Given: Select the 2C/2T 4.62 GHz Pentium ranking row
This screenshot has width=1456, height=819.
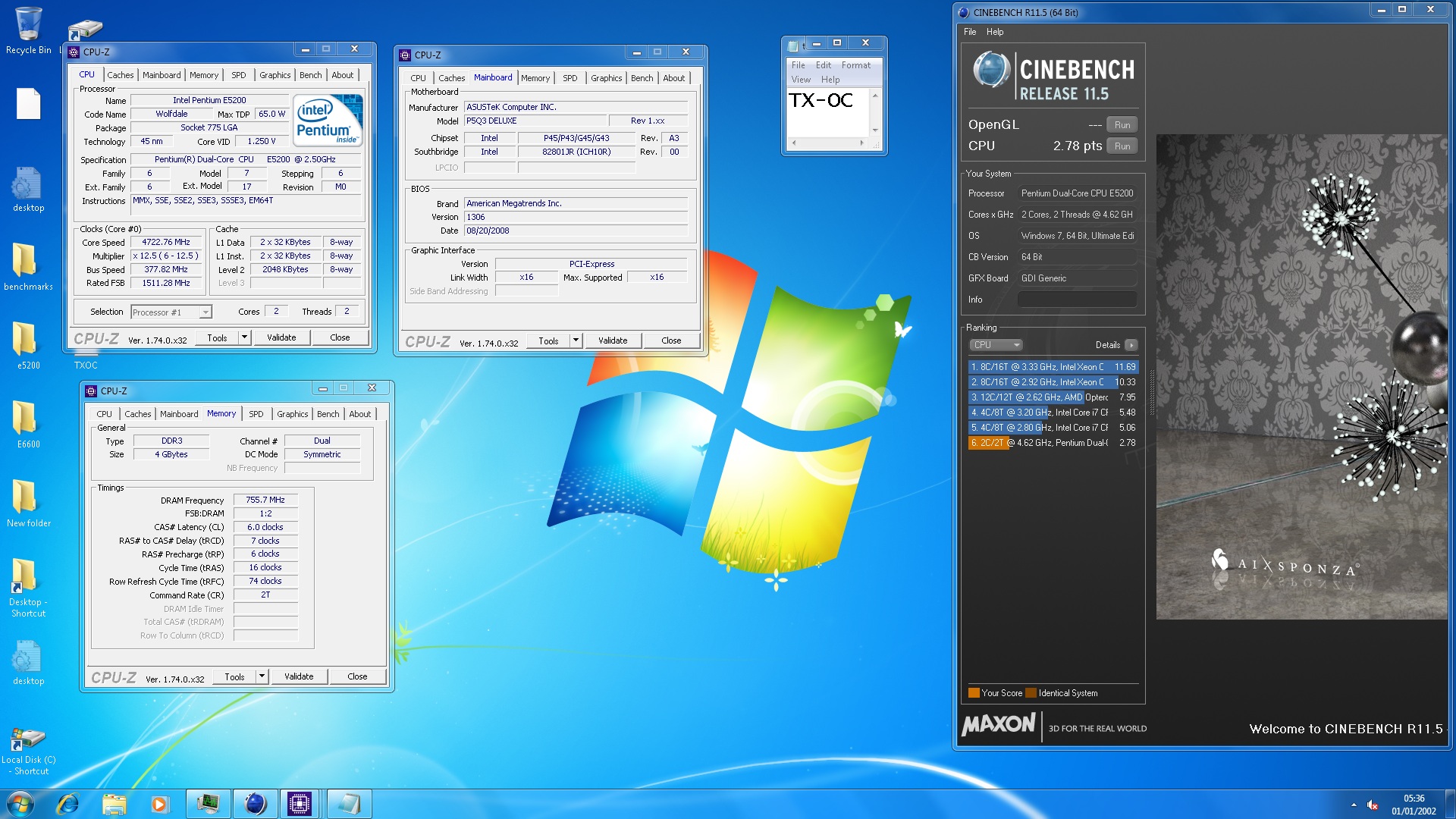Looking at the screenshot, I should 1053,443.
